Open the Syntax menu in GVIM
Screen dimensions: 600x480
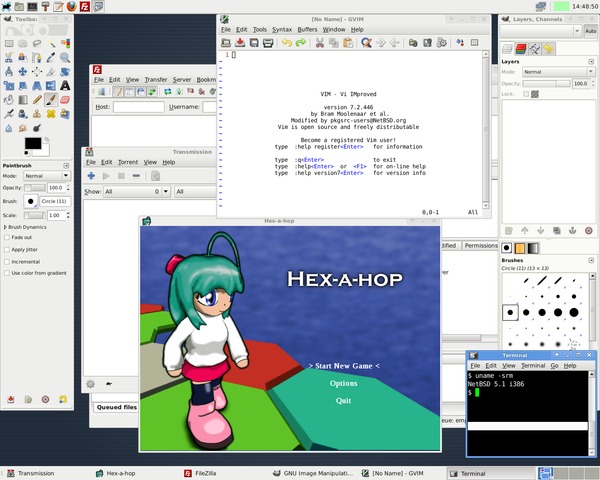click(282, 30)
